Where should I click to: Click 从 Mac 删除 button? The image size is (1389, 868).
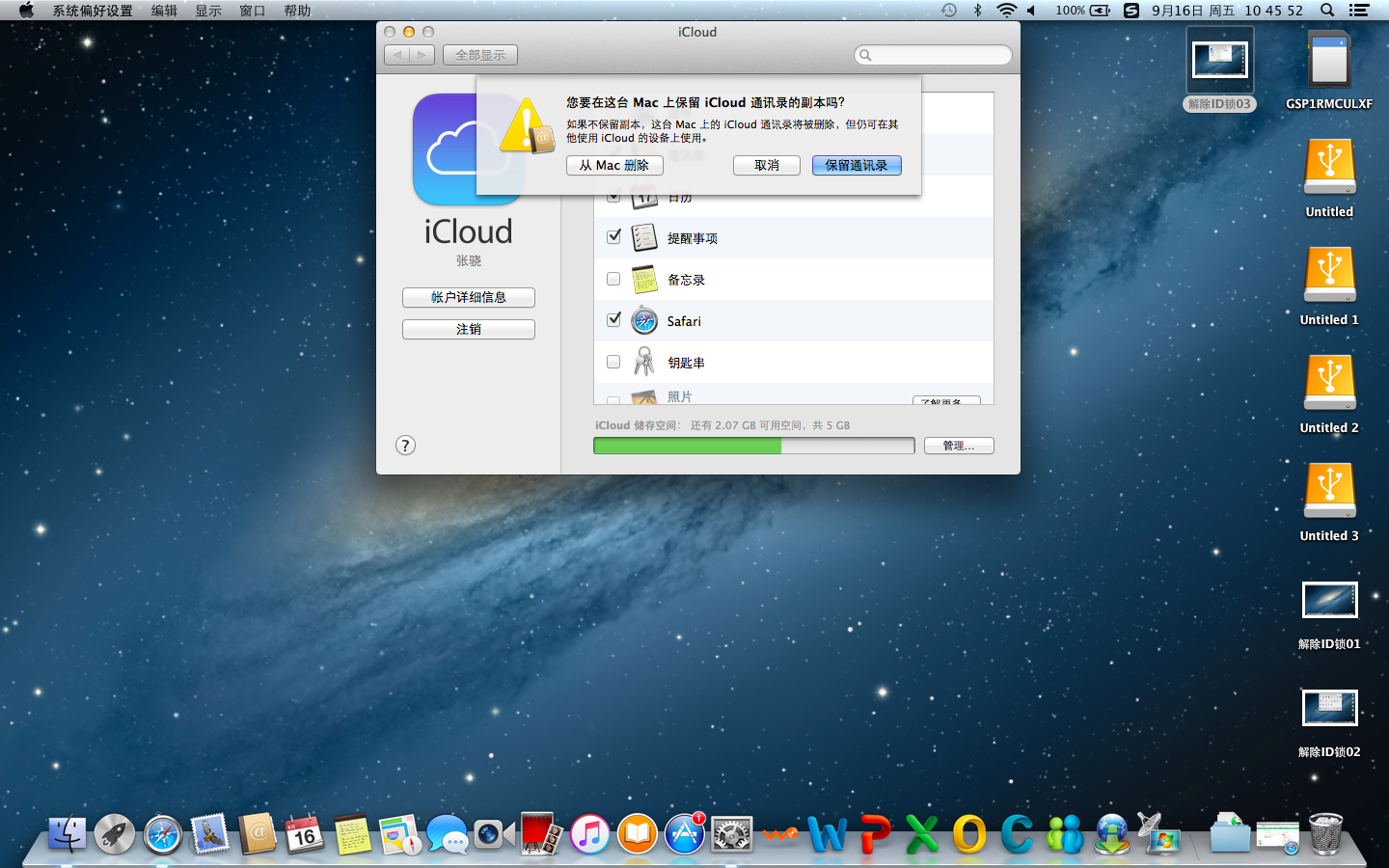coord(614,165)
